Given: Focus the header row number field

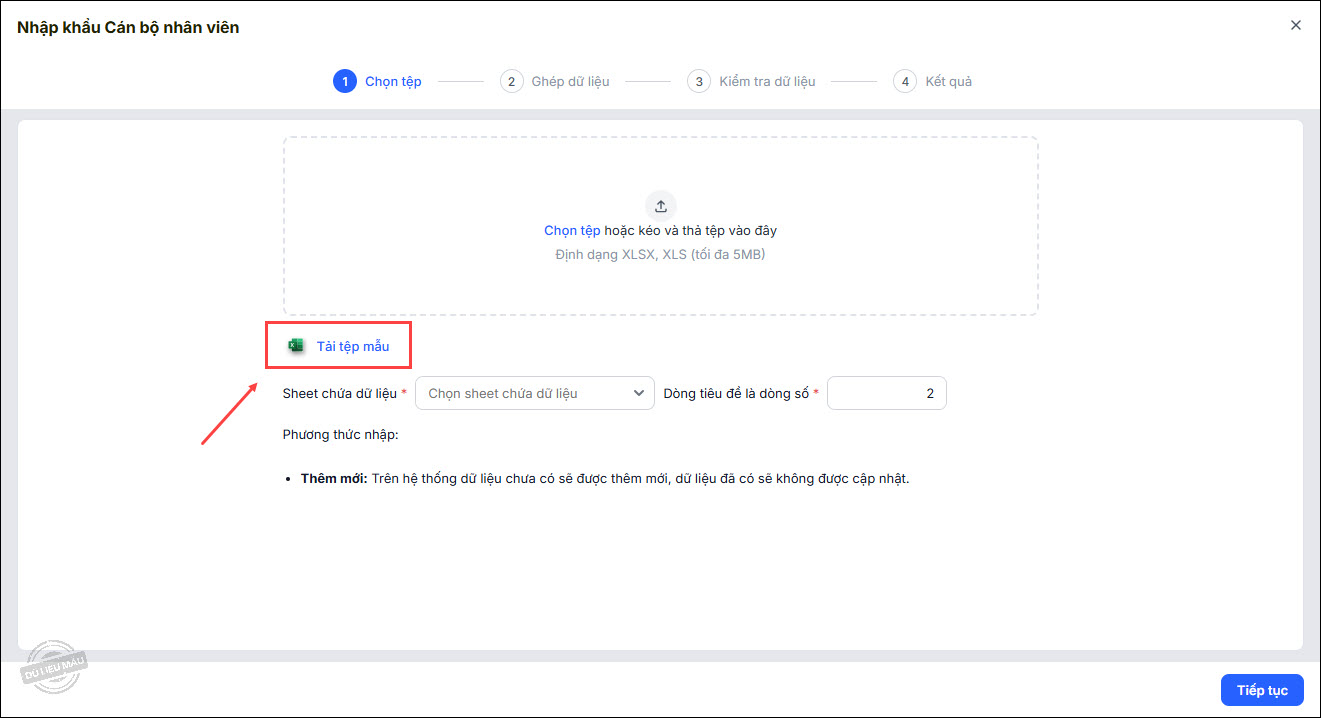Looking at the screenshot, I should tap(886, 393).
